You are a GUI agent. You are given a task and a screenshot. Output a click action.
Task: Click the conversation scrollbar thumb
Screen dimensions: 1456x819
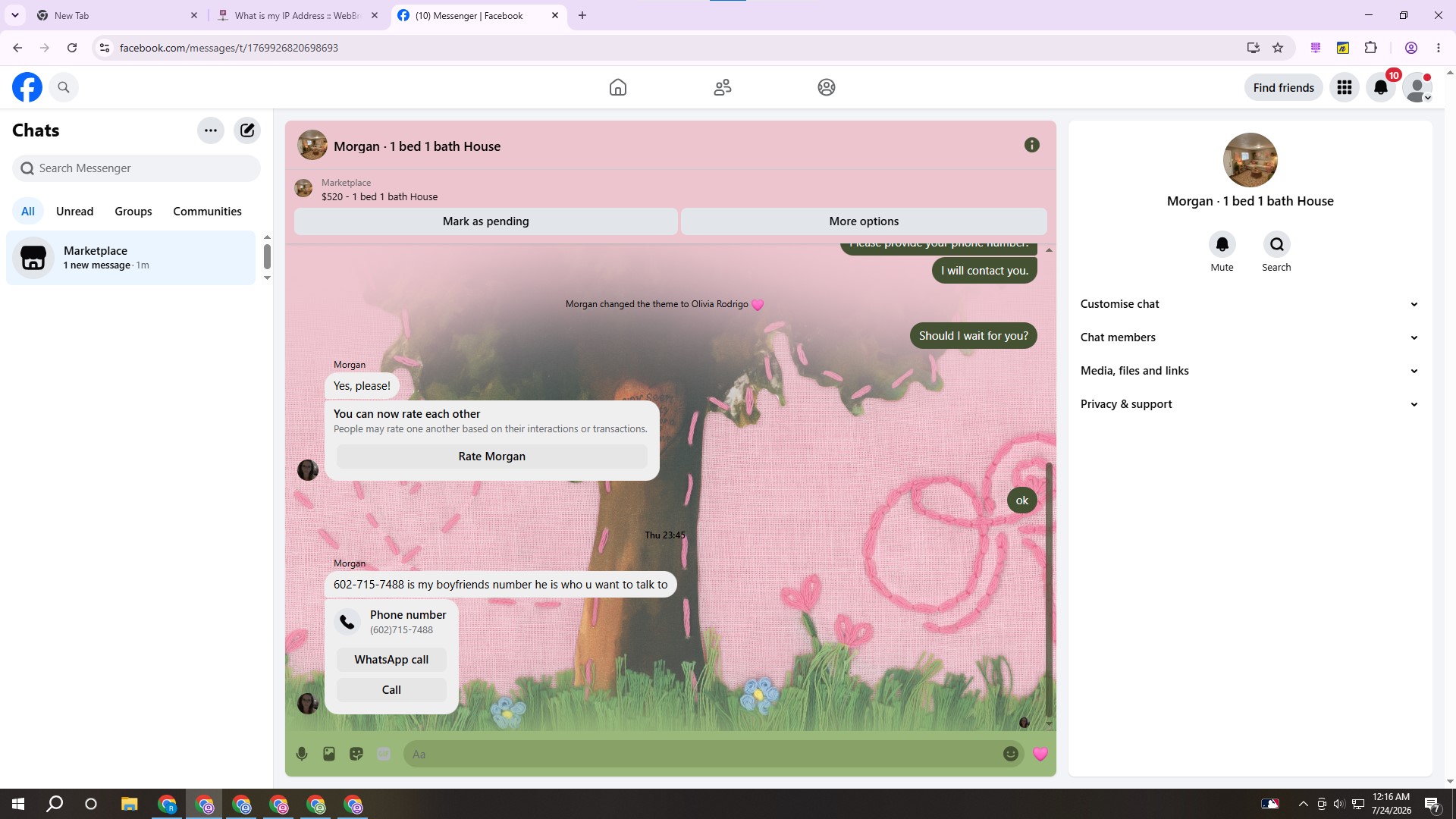pos(1049,588)
